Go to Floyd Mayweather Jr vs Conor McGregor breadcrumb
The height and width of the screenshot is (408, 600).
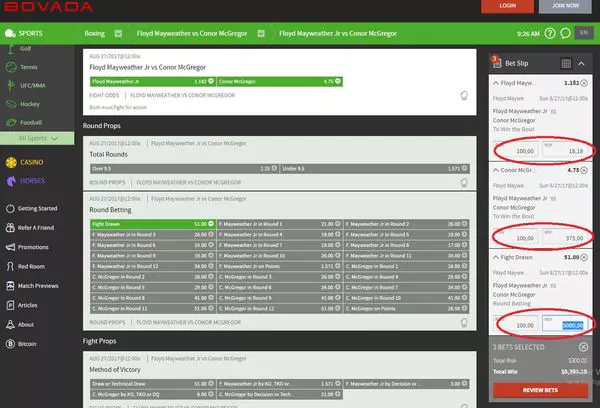[x=338, y=34]
